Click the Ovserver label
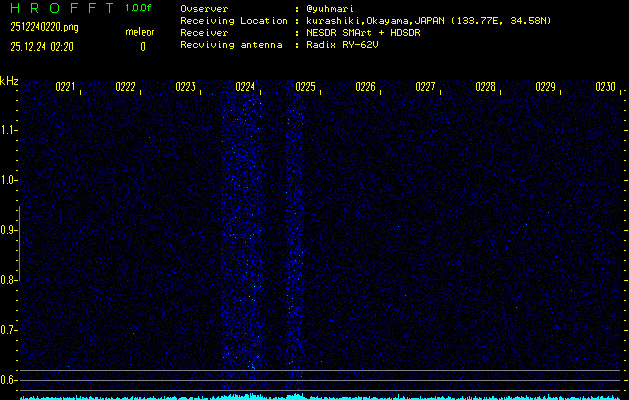629x400 pixels. [204, 9]
